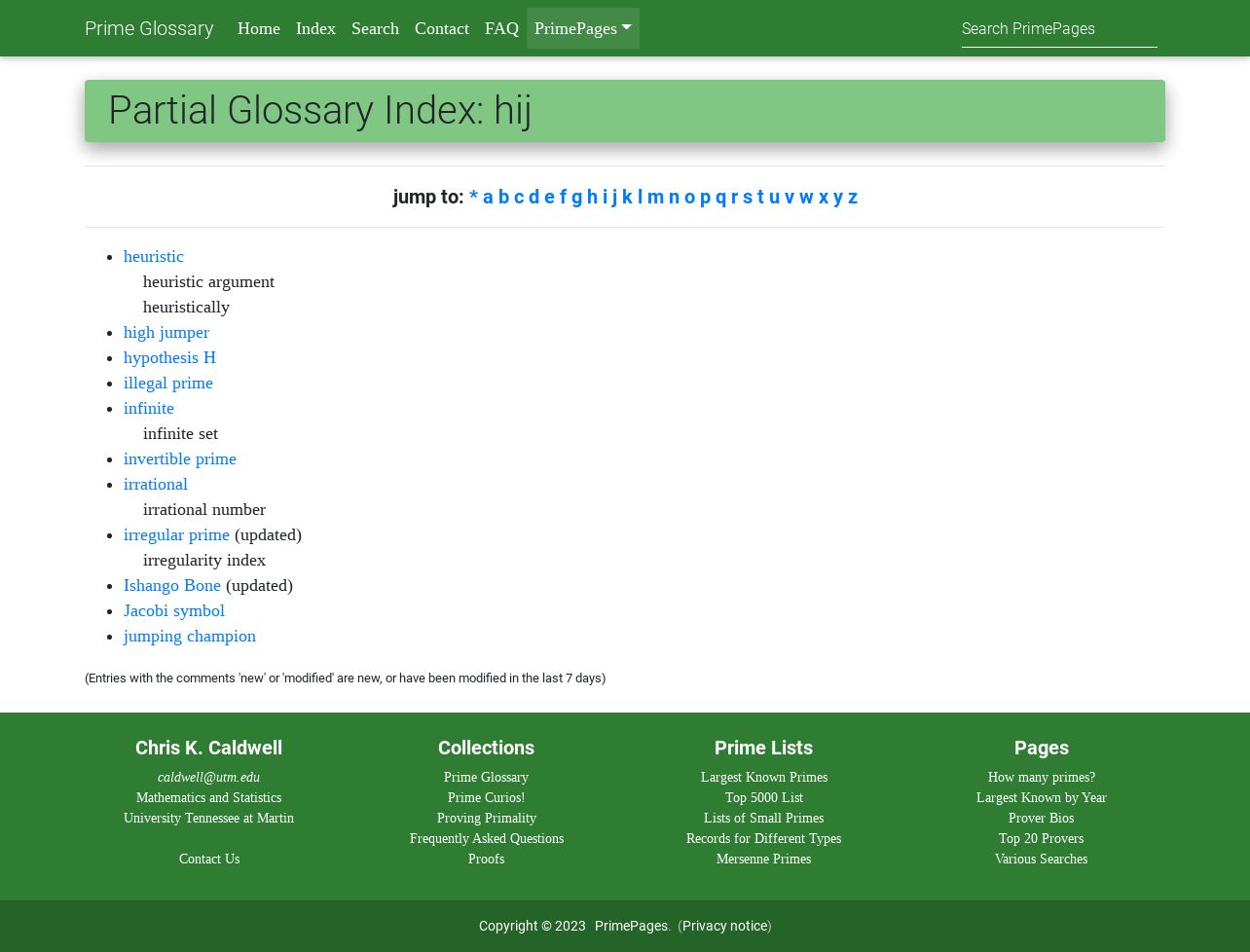Open the Jacobi symbol entry
This screenshot has width=1250, height=952.
click(174, 610)
